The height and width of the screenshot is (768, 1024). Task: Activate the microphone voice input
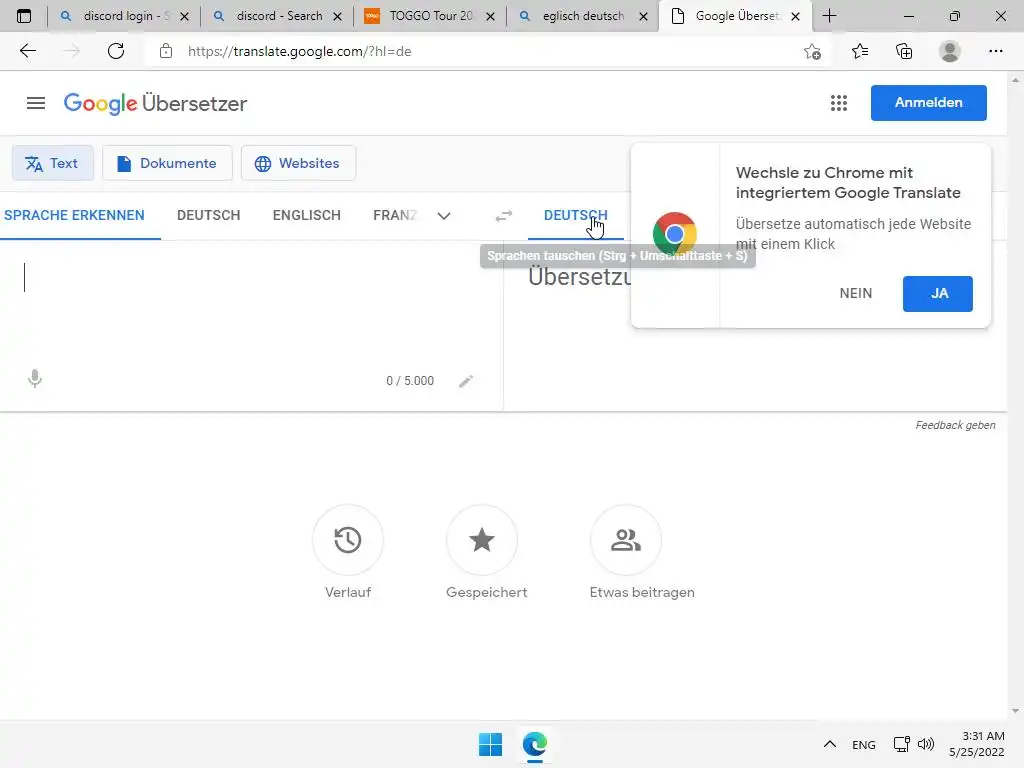pyautogui.click(x=35, y=379)
